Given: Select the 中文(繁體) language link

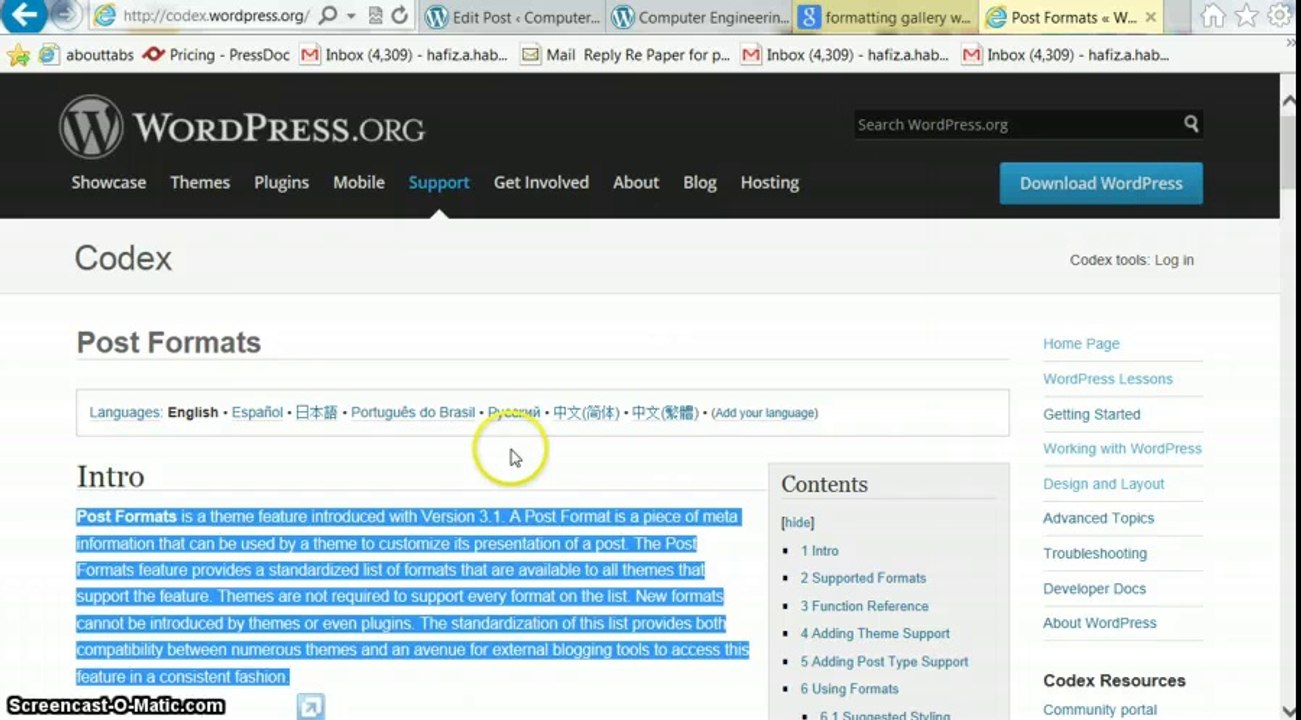Looking at the screenshot, I should coord(665,412).
